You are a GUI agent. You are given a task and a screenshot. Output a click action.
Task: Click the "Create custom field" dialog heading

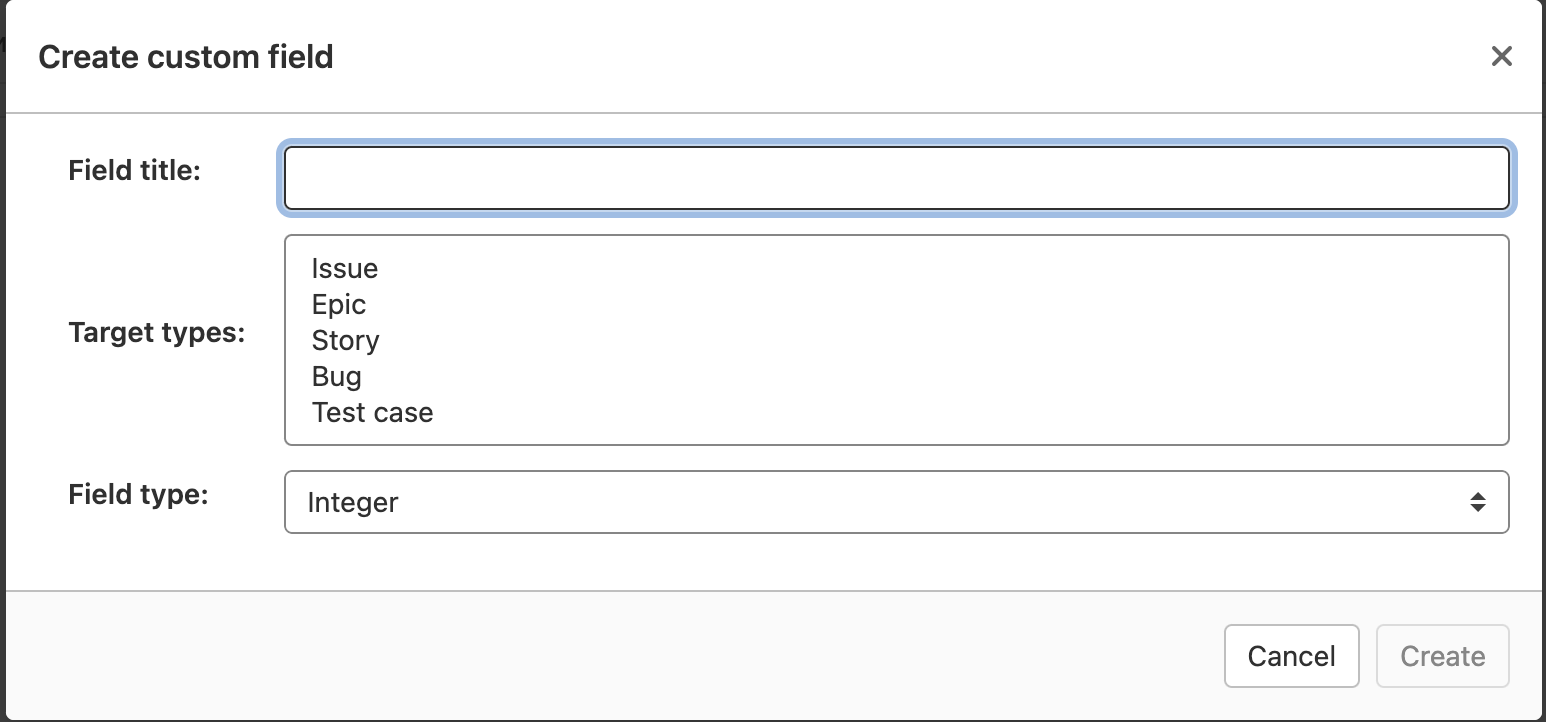click(x=186, y=57)
